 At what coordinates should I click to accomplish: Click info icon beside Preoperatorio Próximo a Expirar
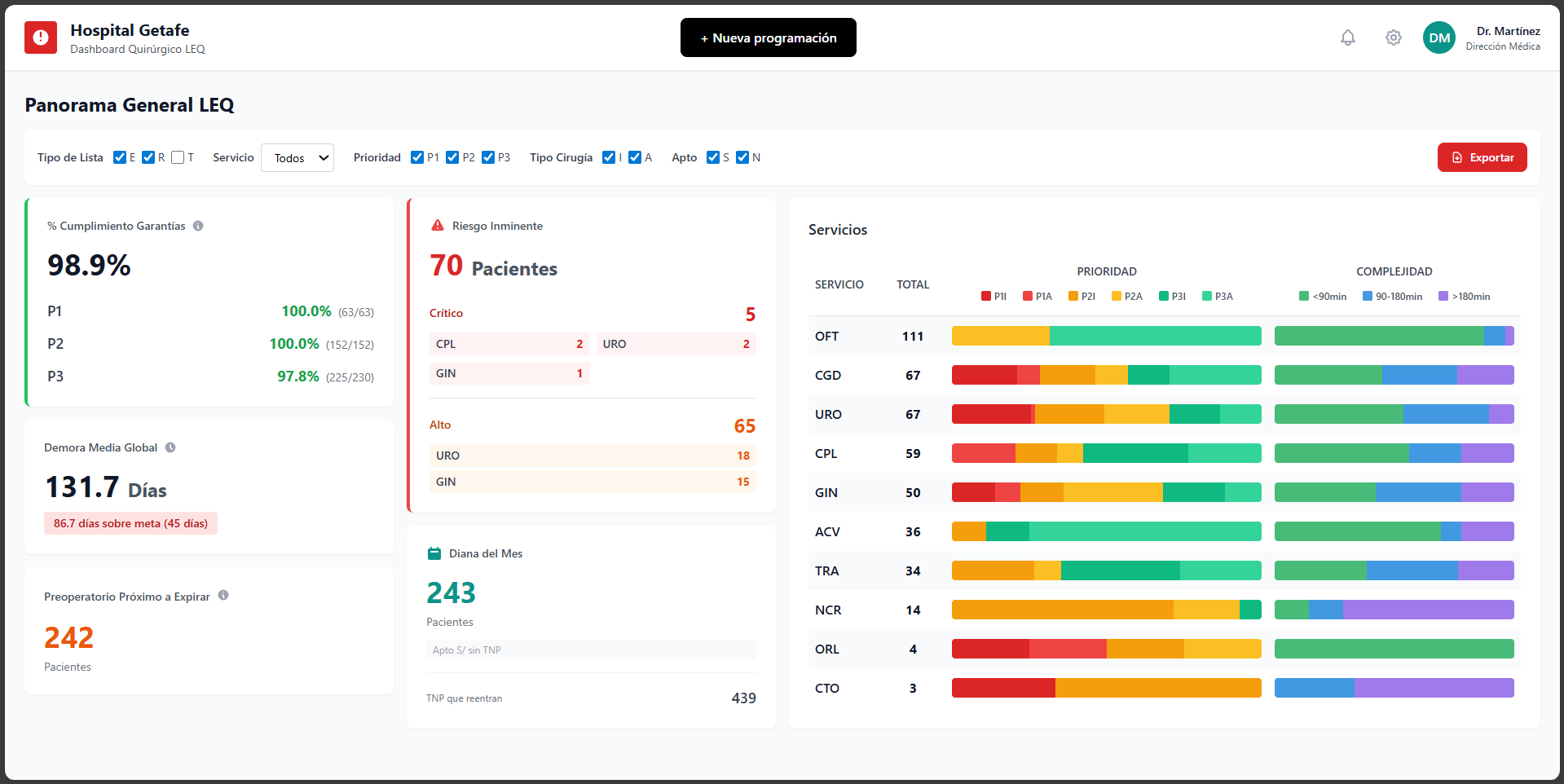pos(223,596)
